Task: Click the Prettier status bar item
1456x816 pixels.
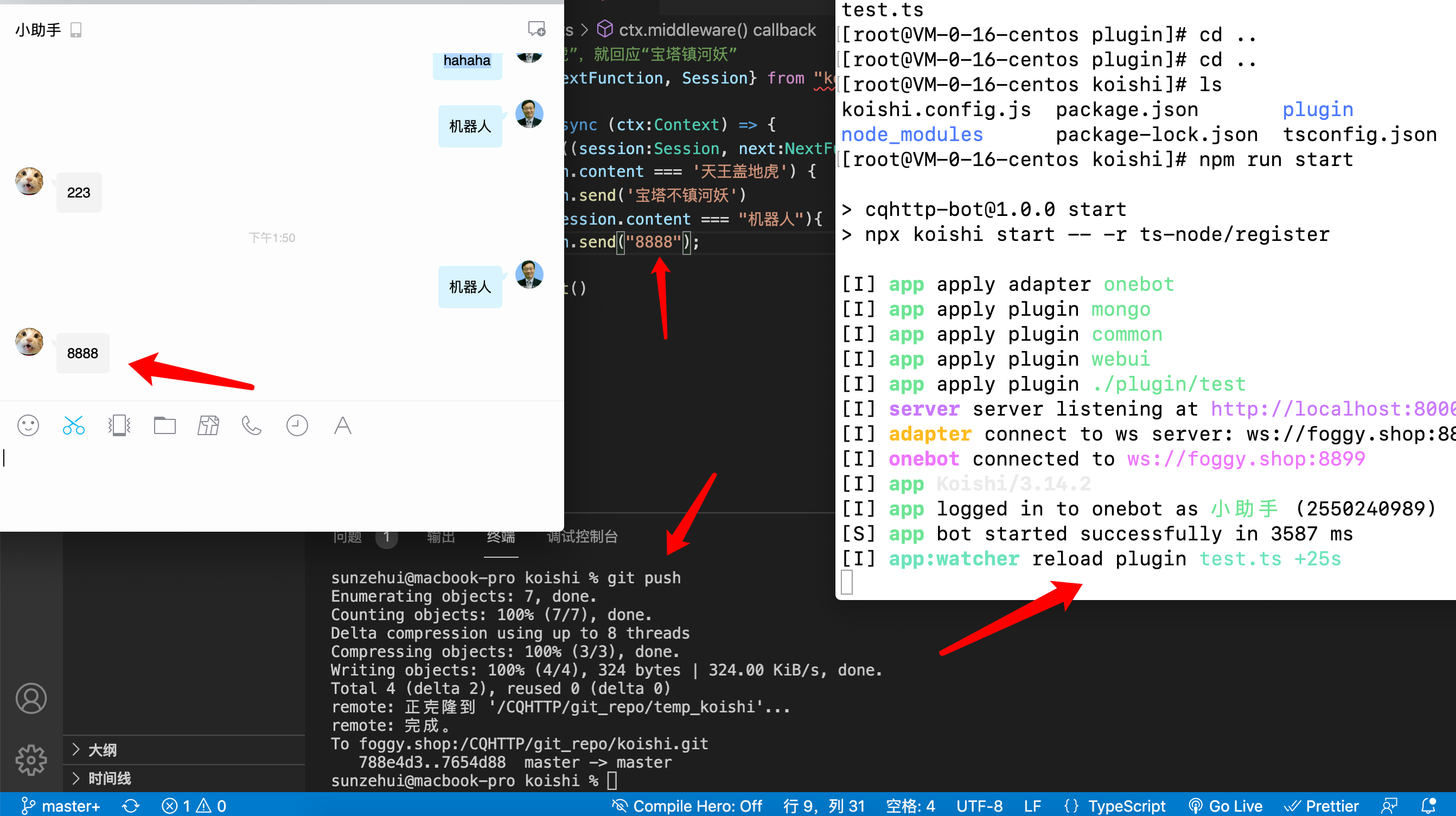Action: tap(1321, 806)
